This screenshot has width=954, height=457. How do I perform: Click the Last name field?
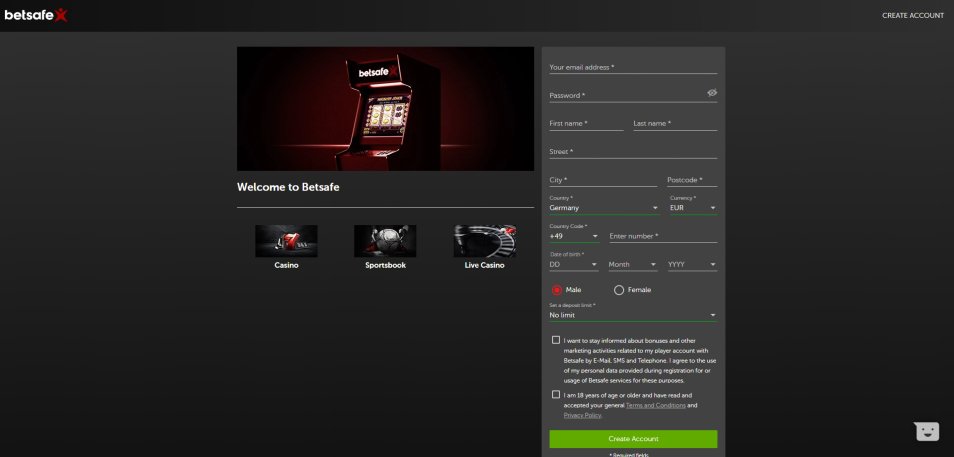[675, 124]
